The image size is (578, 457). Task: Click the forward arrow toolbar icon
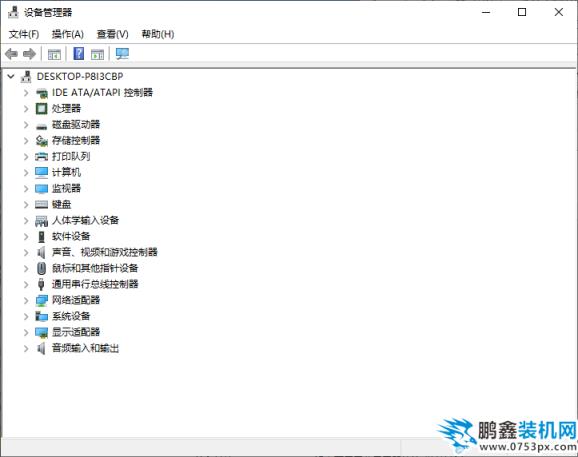point(29,54)
